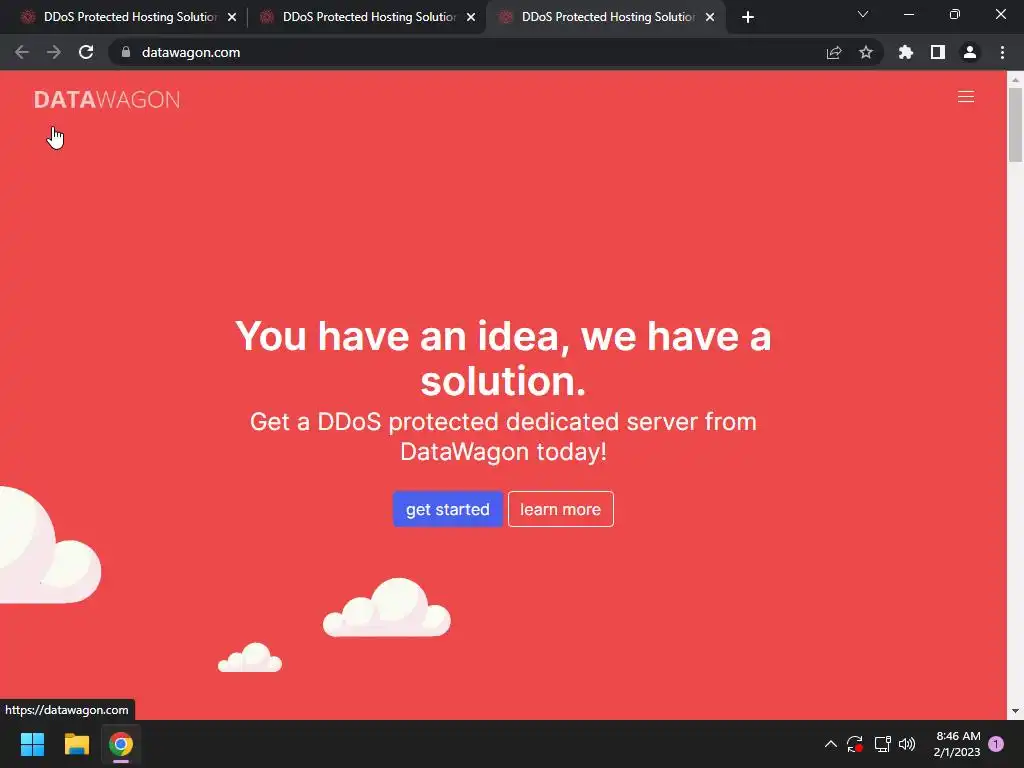Toggle the browser side panel
Screen dimensions: 1024x768
tap(937, 52)
